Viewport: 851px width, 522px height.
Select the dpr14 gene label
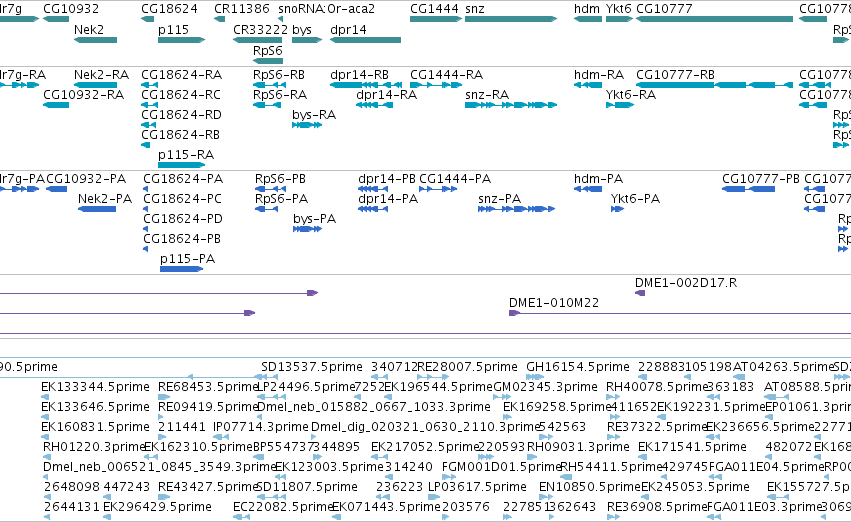348,29
